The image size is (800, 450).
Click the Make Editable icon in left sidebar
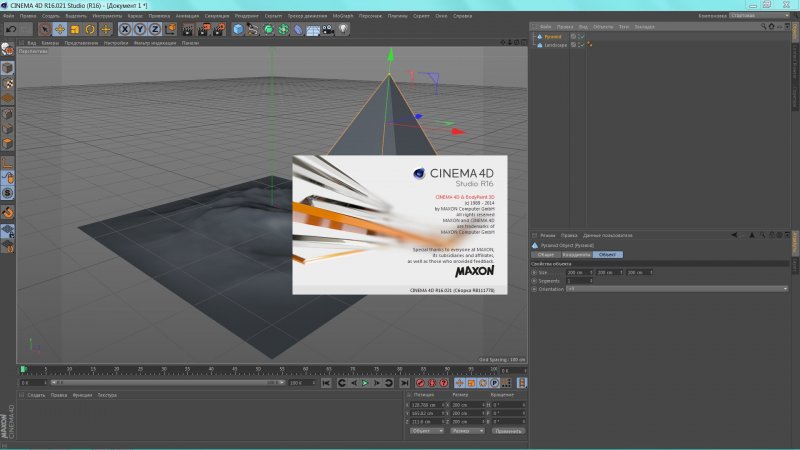pyautogui.click(x=7, y=49)
